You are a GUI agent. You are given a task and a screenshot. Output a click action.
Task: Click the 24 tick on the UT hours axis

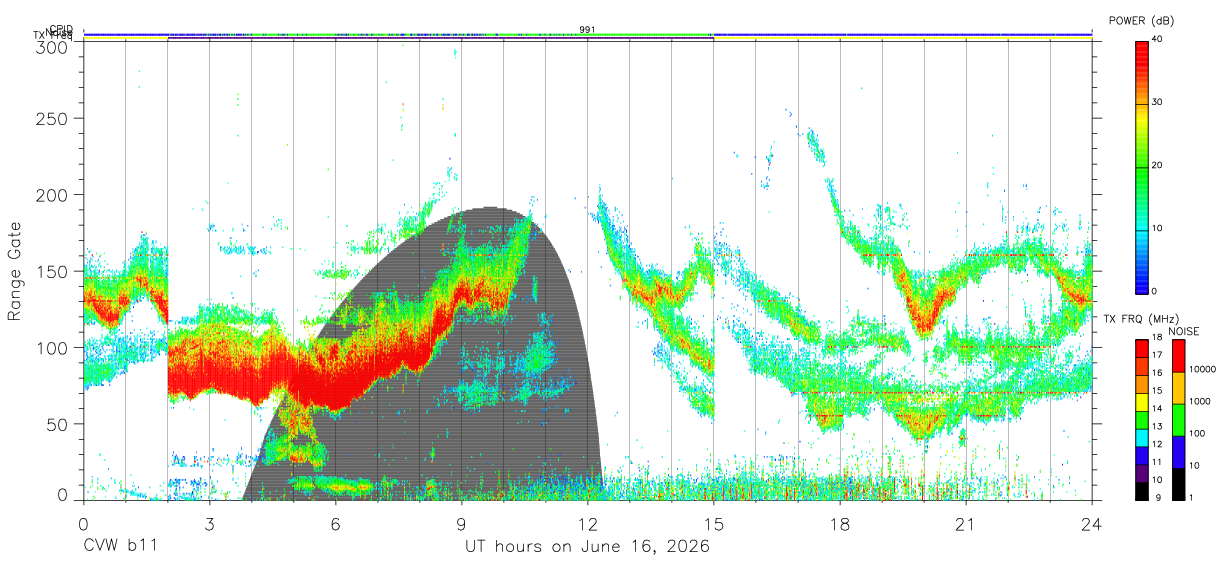tap(1091, 524)
